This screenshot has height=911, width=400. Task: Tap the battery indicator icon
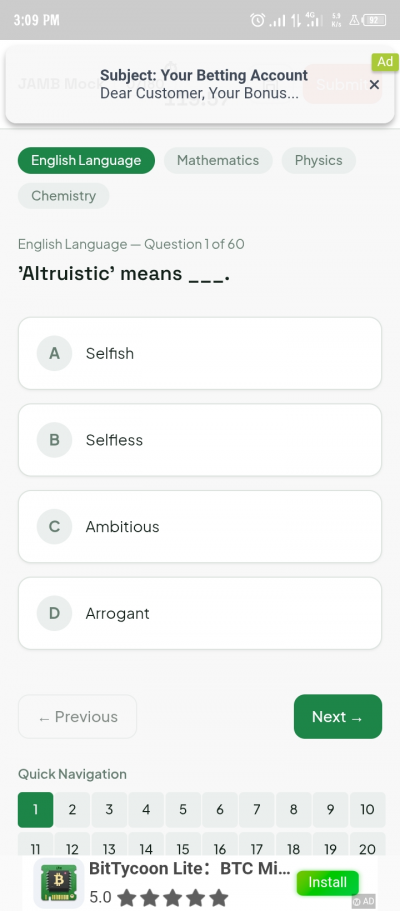(x=373, y=20)
